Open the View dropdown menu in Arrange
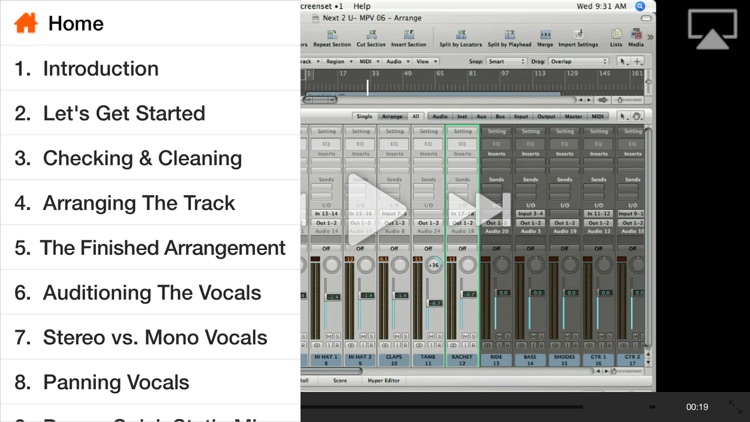This screenshot has width=750, height=422. 426,61
